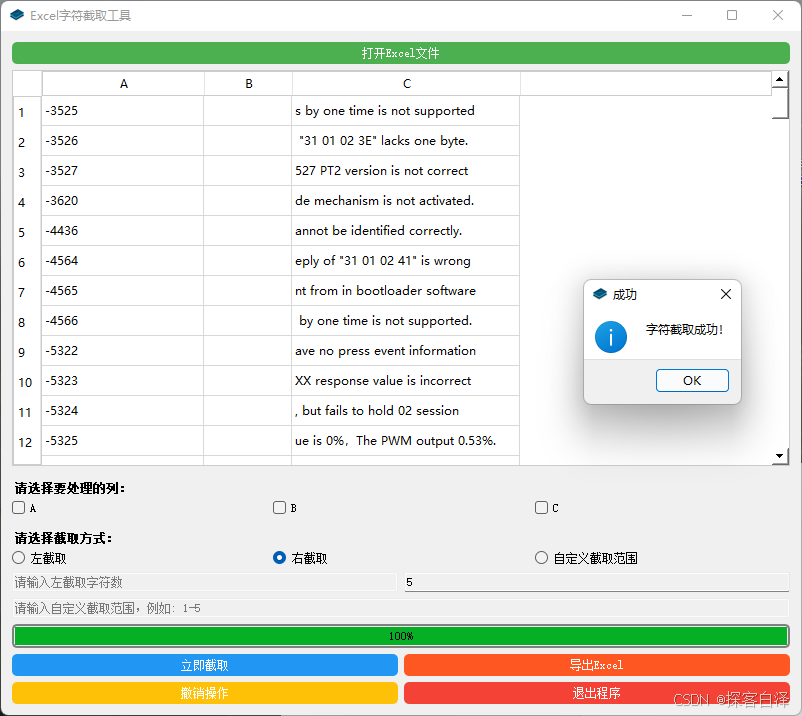
Task: Click cell 'eply of "31 01 02 41" is wrong'
Action: 406,261
